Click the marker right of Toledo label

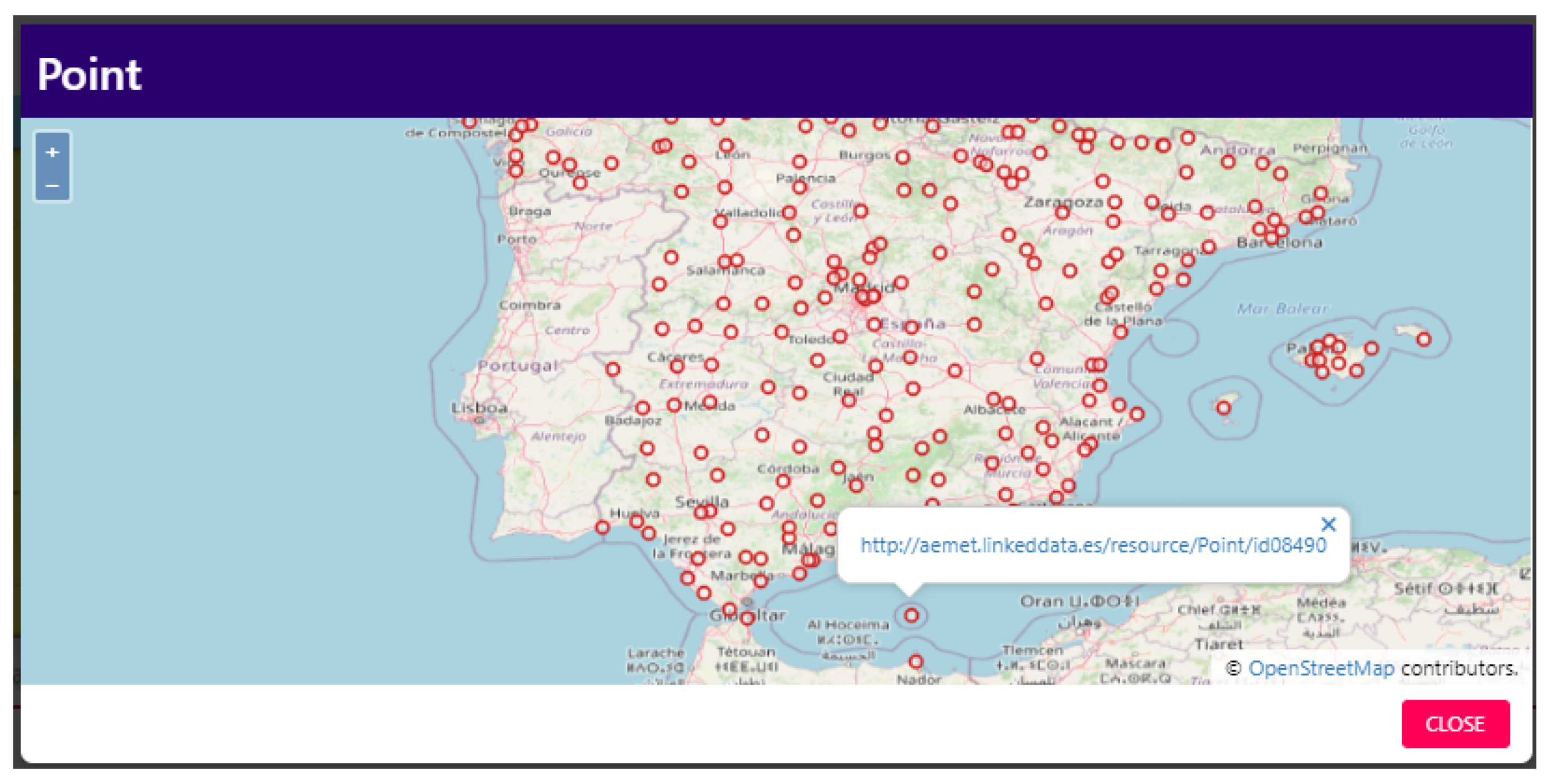pyautogui.click(x=840, y=336)
